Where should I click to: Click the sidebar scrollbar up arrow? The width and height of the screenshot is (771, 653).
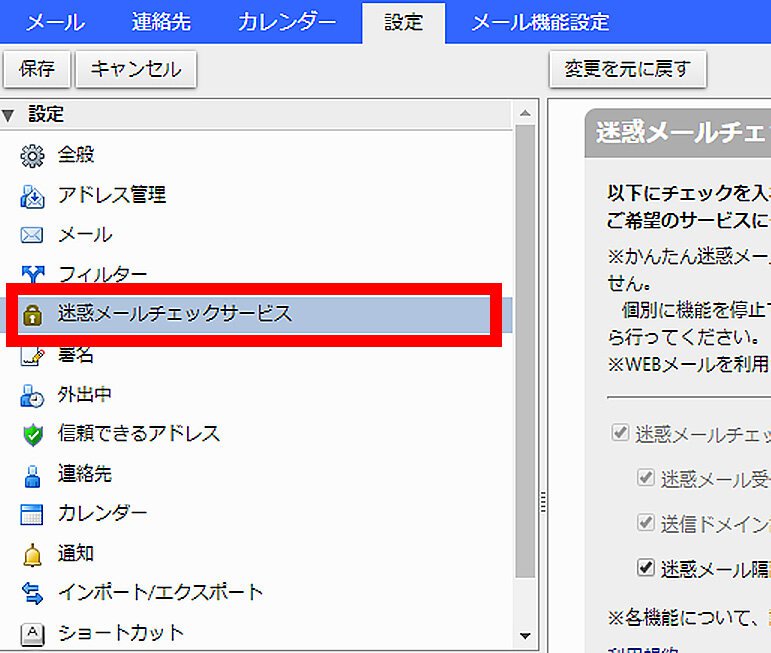pyautogui.click(x=525, y=113)
